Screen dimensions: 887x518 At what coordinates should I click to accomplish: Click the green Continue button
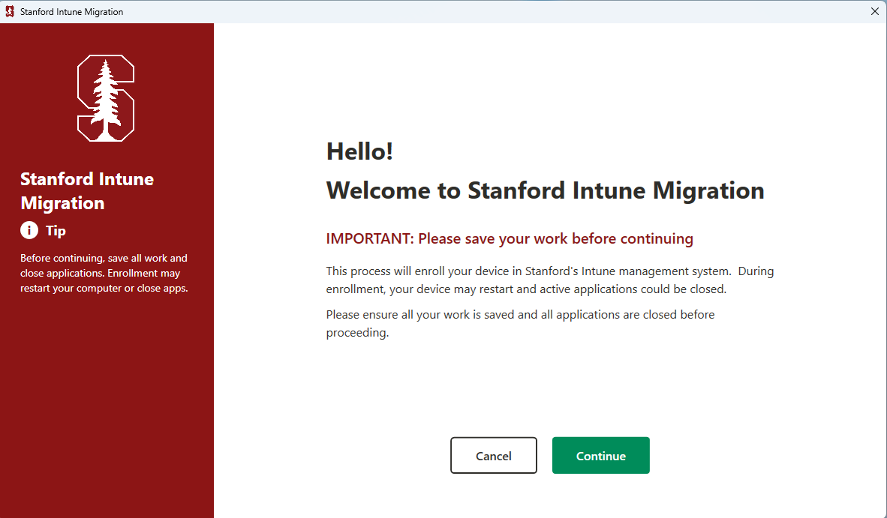pos(600,455)
